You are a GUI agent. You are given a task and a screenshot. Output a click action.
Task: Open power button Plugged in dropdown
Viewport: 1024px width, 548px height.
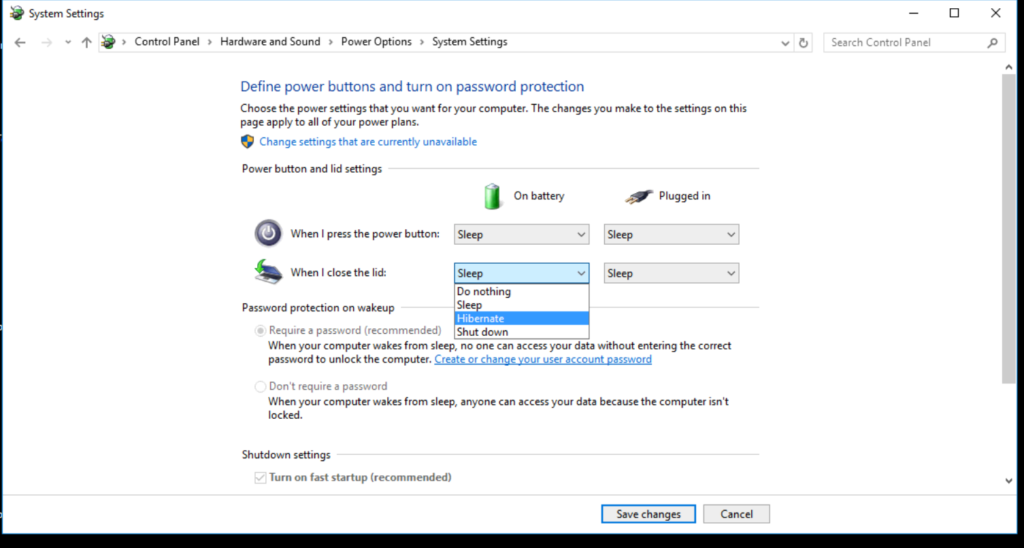click(x=671, y=234)
